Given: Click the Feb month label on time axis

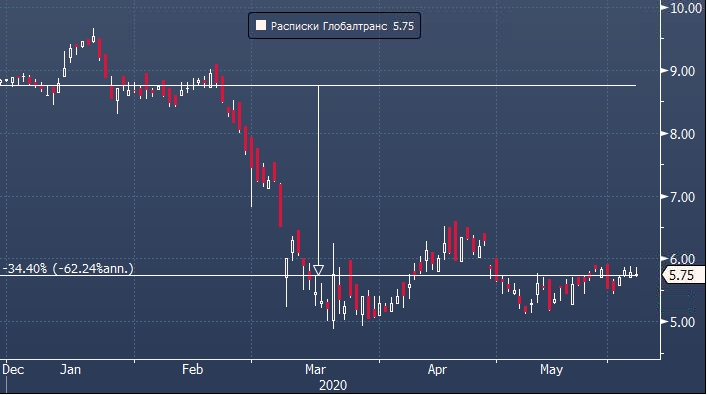Looking at the screenshot, I should click(x=193, y=370).
